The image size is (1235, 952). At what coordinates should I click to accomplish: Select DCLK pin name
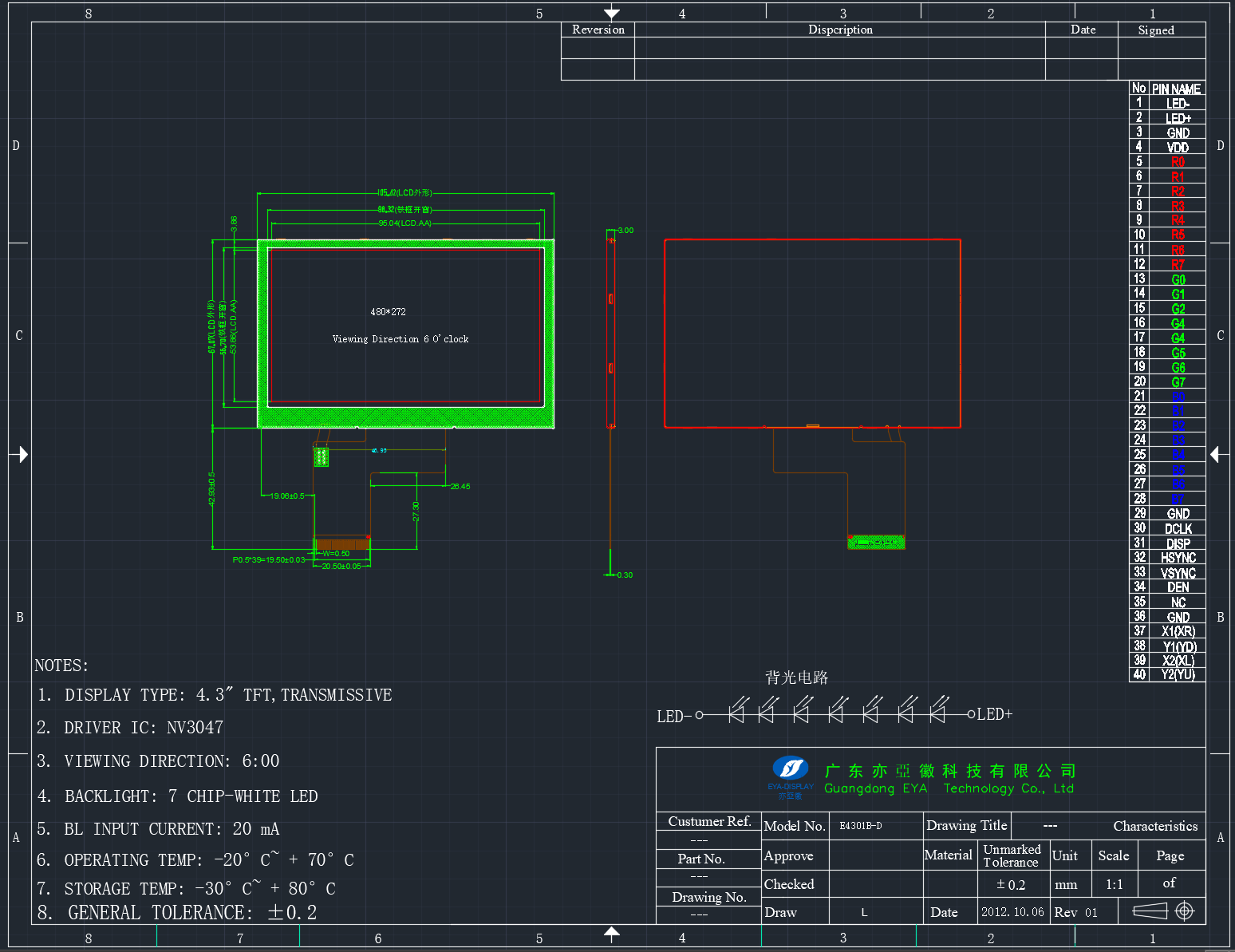pos(1178,529)
